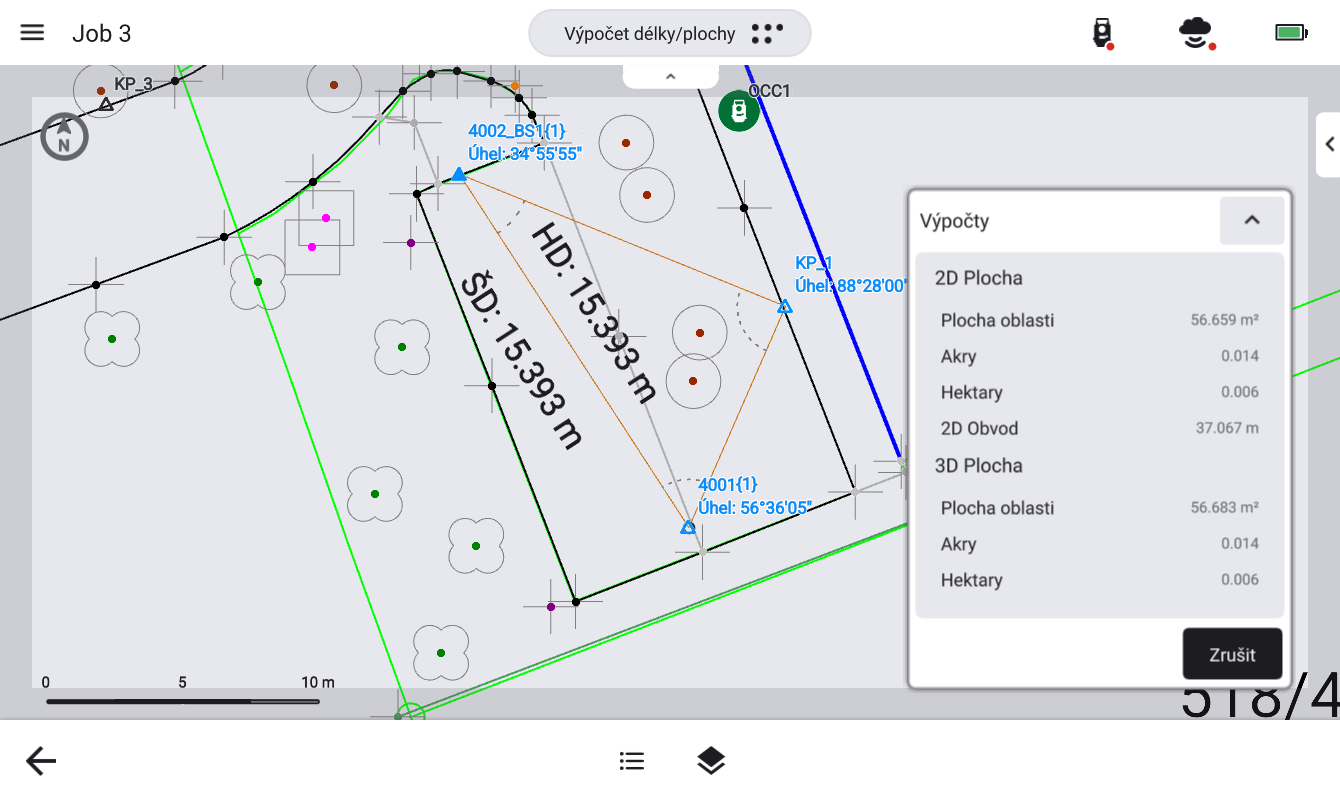Viewport: 1340px width, 800px height.
Task: Select the 3D Plocha heading
Action: coord(979,465)
